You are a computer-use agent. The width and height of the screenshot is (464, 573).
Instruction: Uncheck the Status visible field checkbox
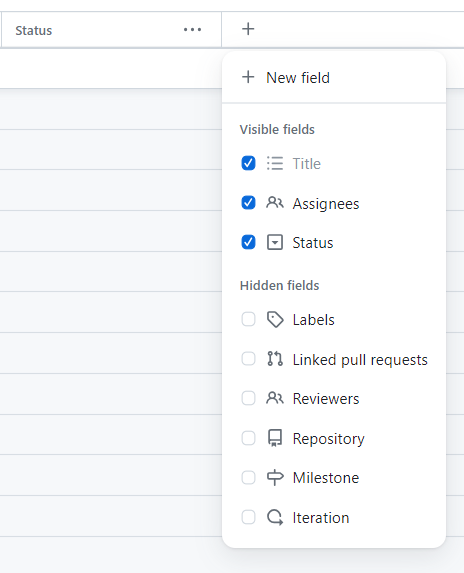click(x=248, y=242)
